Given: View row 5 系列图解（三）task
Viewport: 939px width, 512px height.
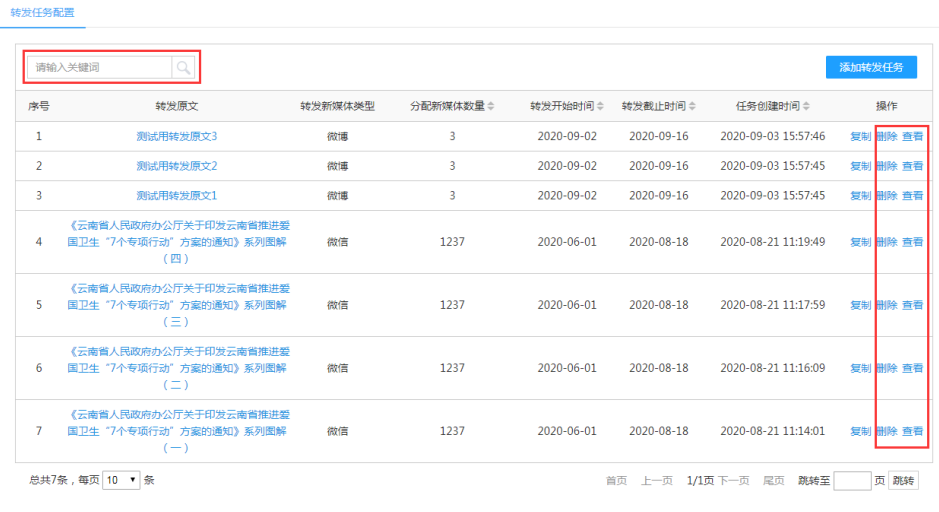Looking at the screenshot, I should click(912, 305).
